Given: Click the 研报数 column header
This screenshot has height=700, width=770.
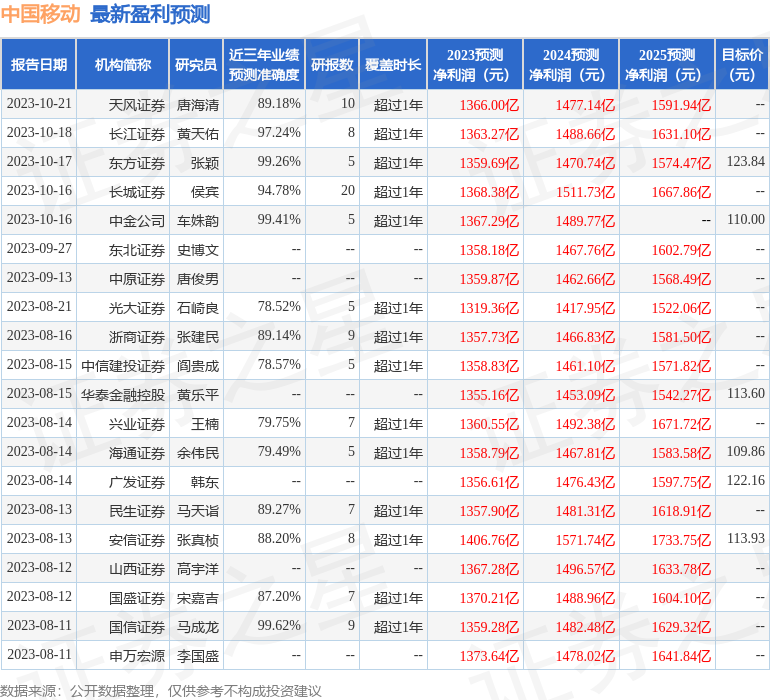Looking at the screenshot, I should click(x=332, y=64).
